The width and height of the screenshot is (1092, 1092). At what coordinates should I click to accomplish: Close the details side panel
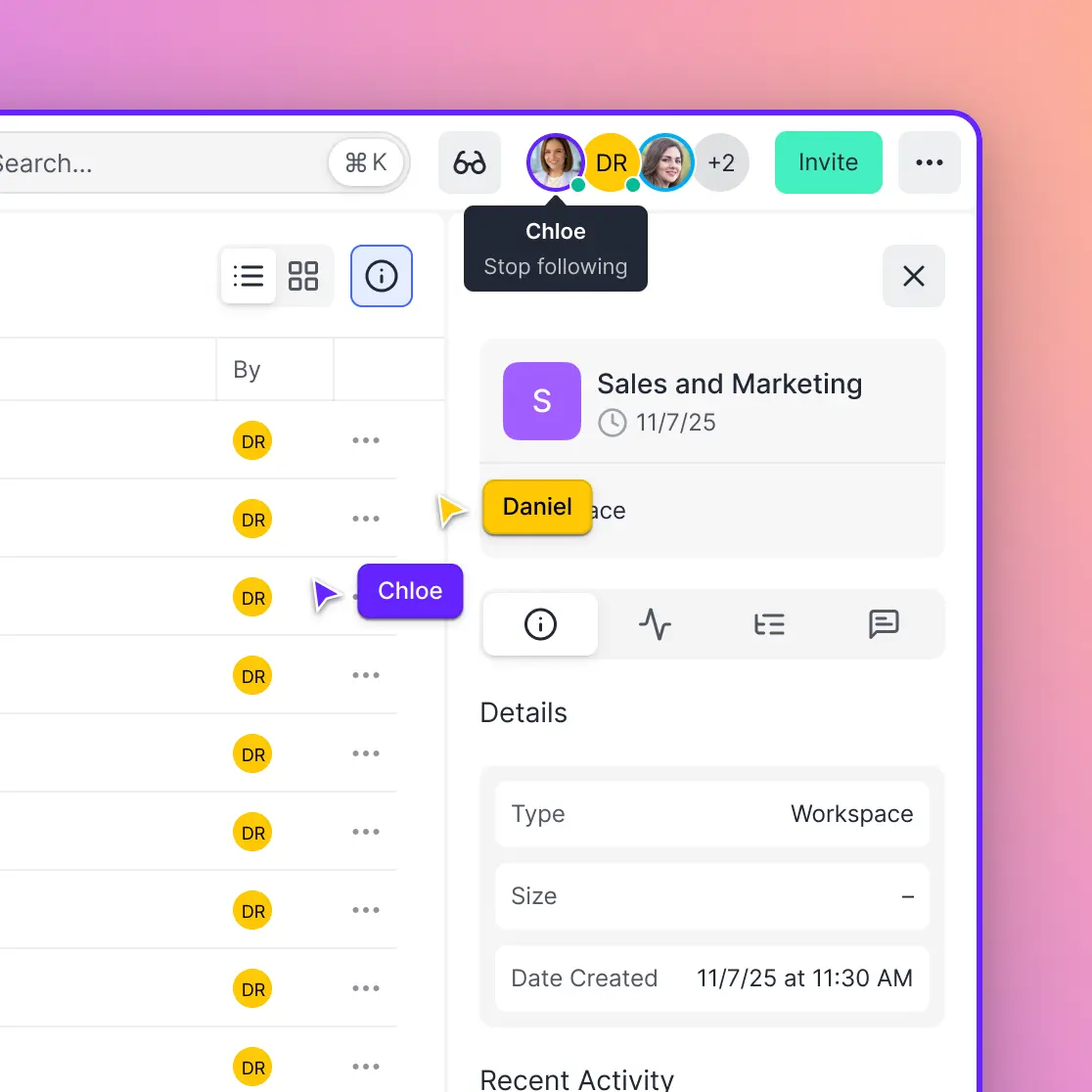pos(913,276)
